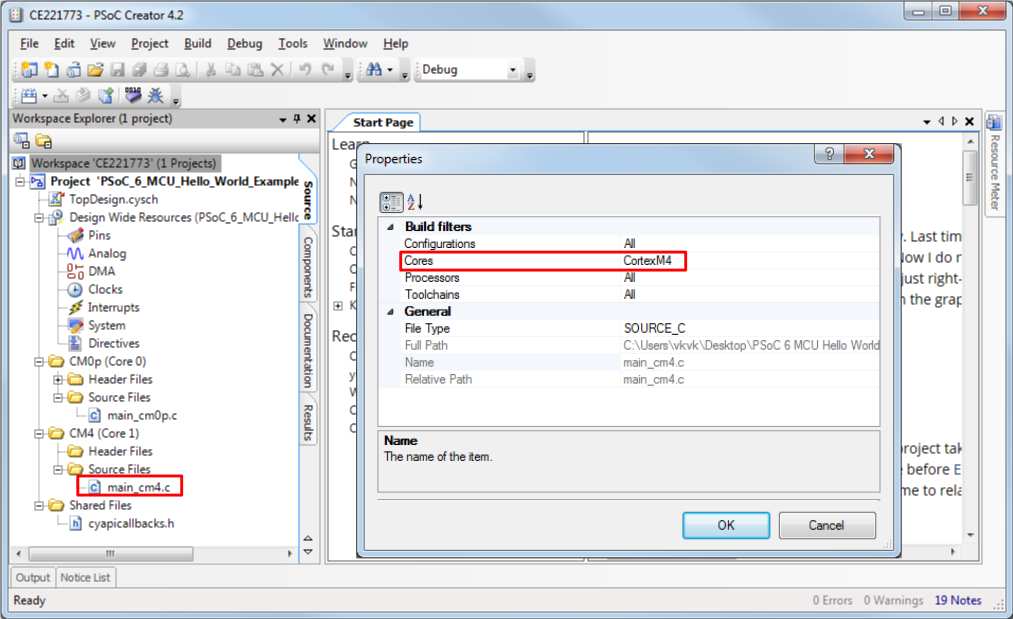
Task: Select the Interrupts resource item
Action: (x=114, y=308)
